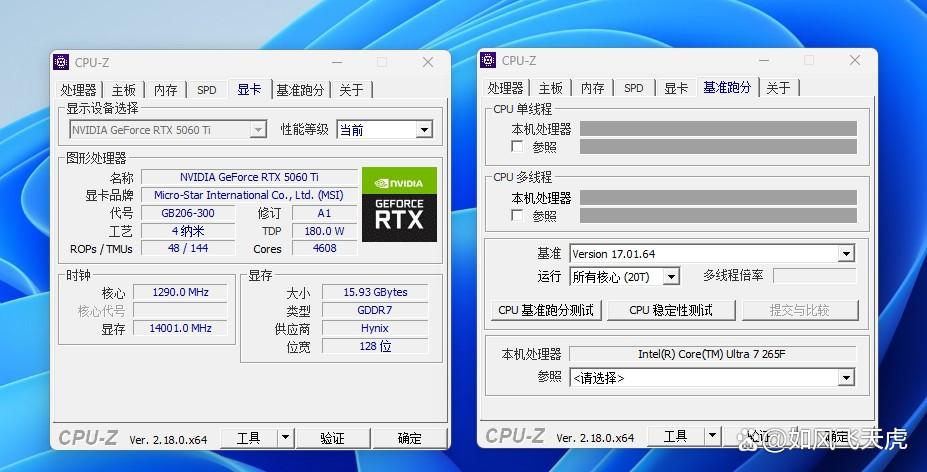Open 处理器 tab in right CPU-Z window

(505, 88)
